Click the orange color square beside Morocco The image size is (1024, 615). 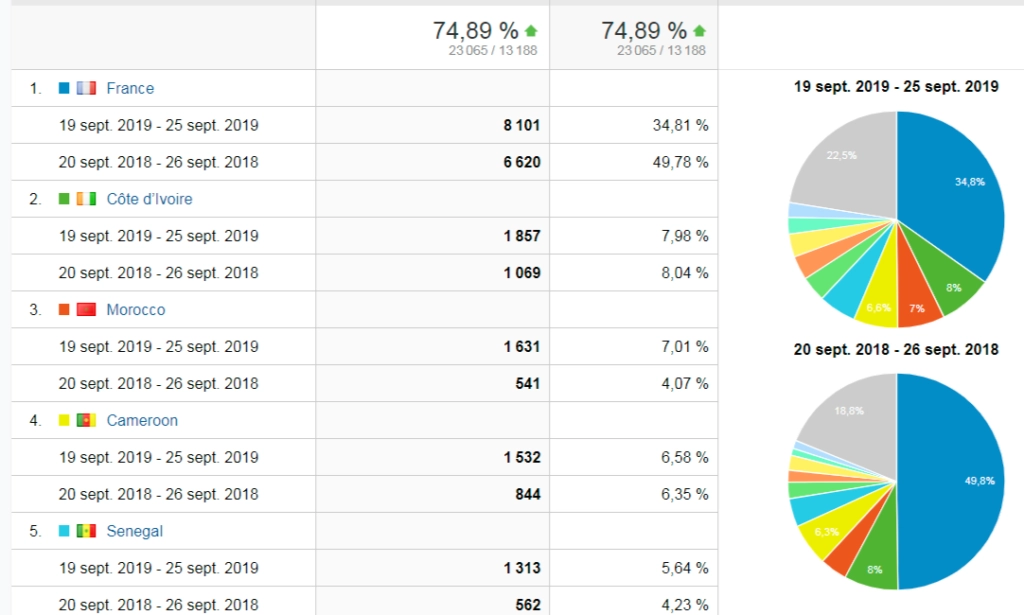(64, 310)
